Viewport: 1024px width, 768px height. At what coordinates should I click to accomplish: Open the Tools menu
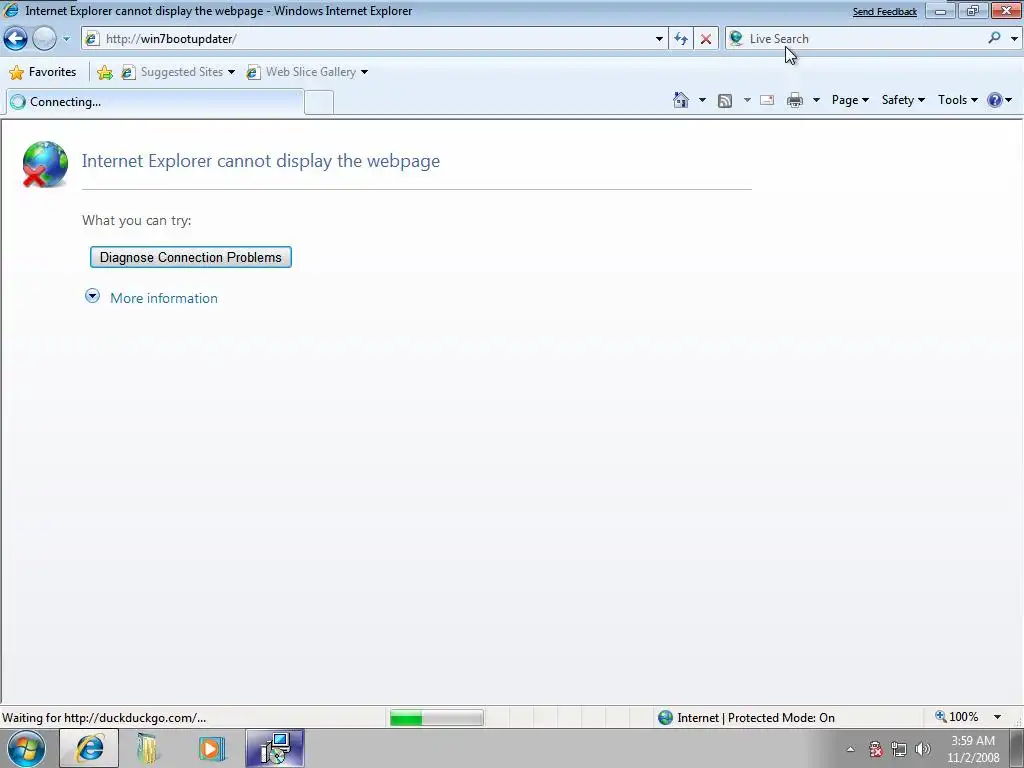957,100
